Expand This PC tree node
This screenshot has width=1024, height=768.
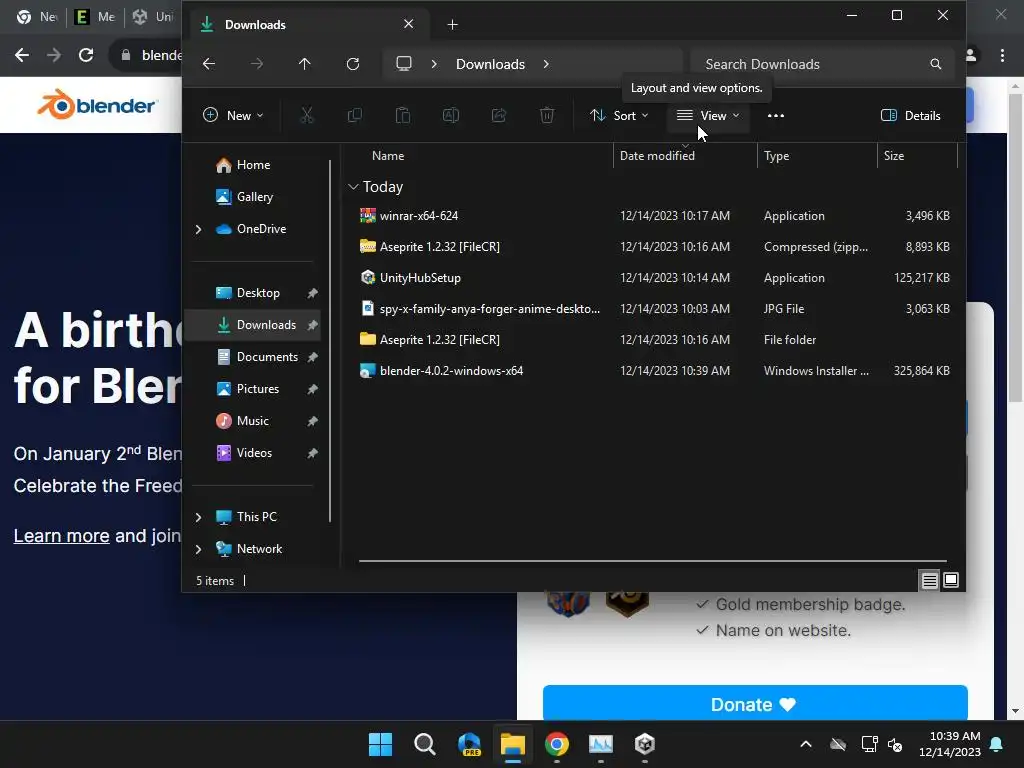(x=199, y=517)
